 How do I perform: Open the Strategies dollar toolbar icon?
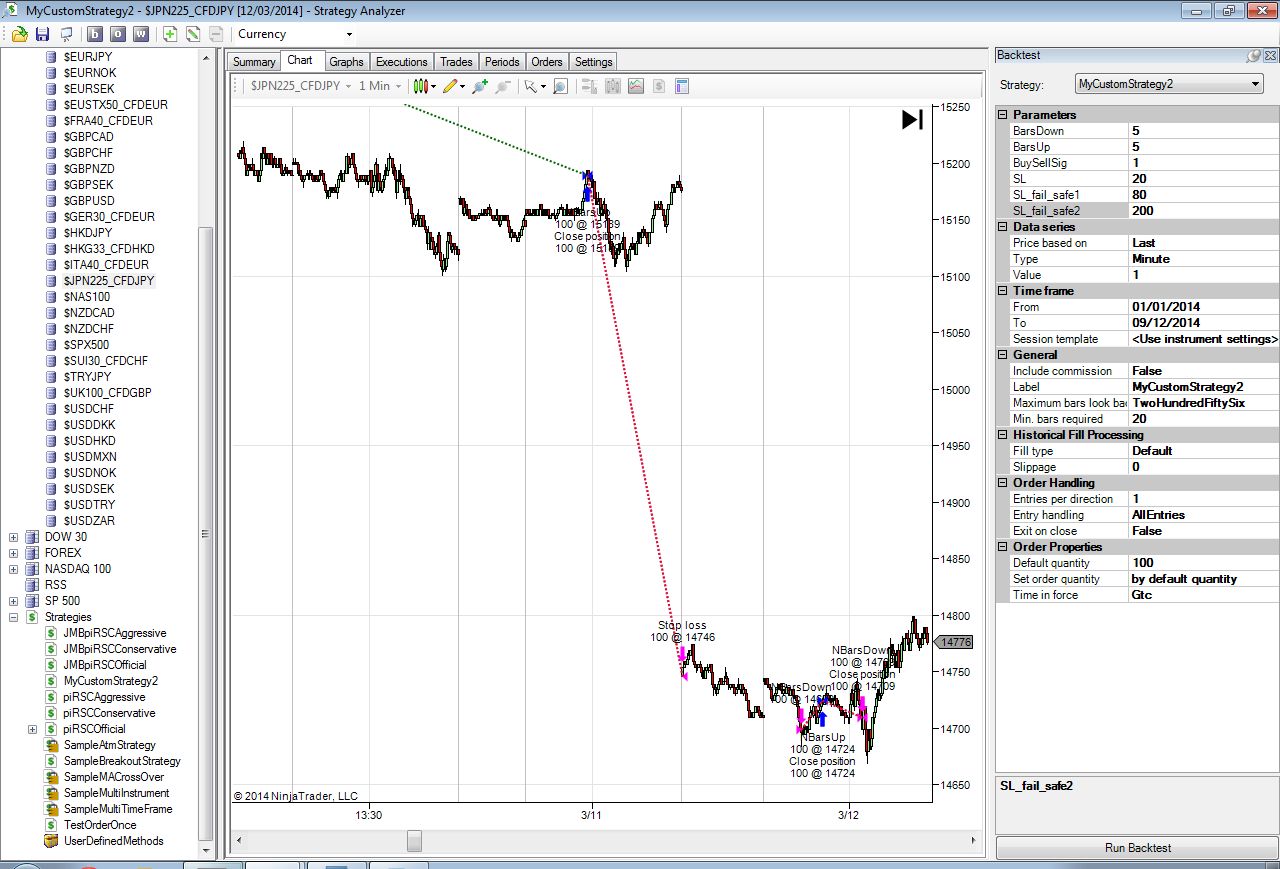tap(659, 86)
